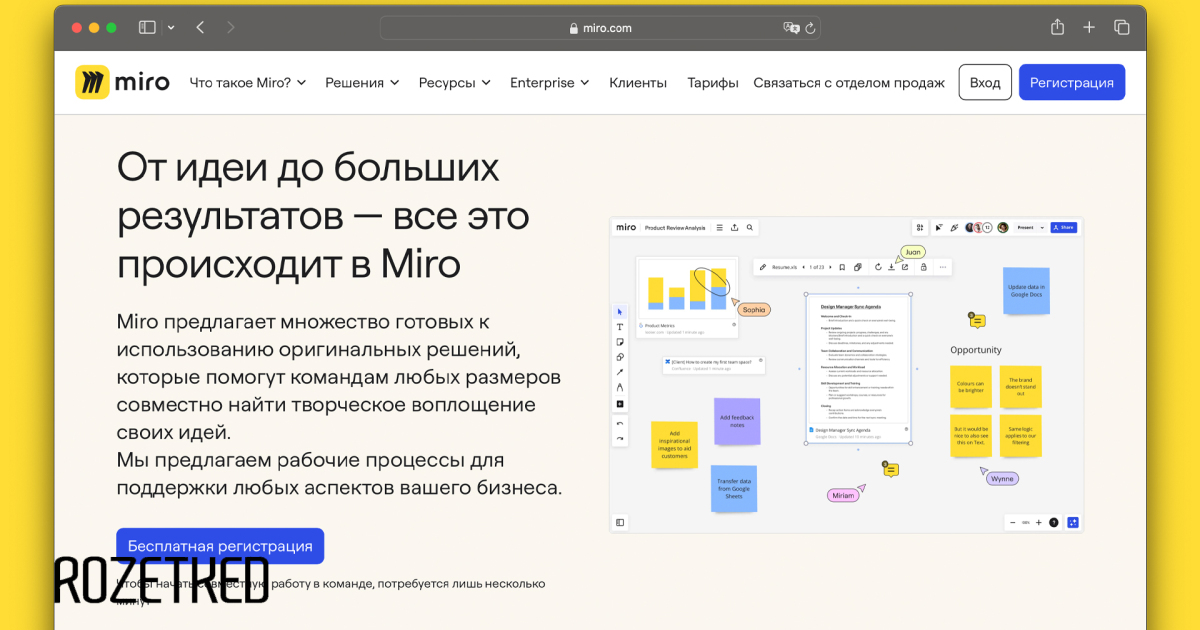The image size is (1200, 630).
Task: Select the "Тарифы" menu item
Action: point(713,83)
